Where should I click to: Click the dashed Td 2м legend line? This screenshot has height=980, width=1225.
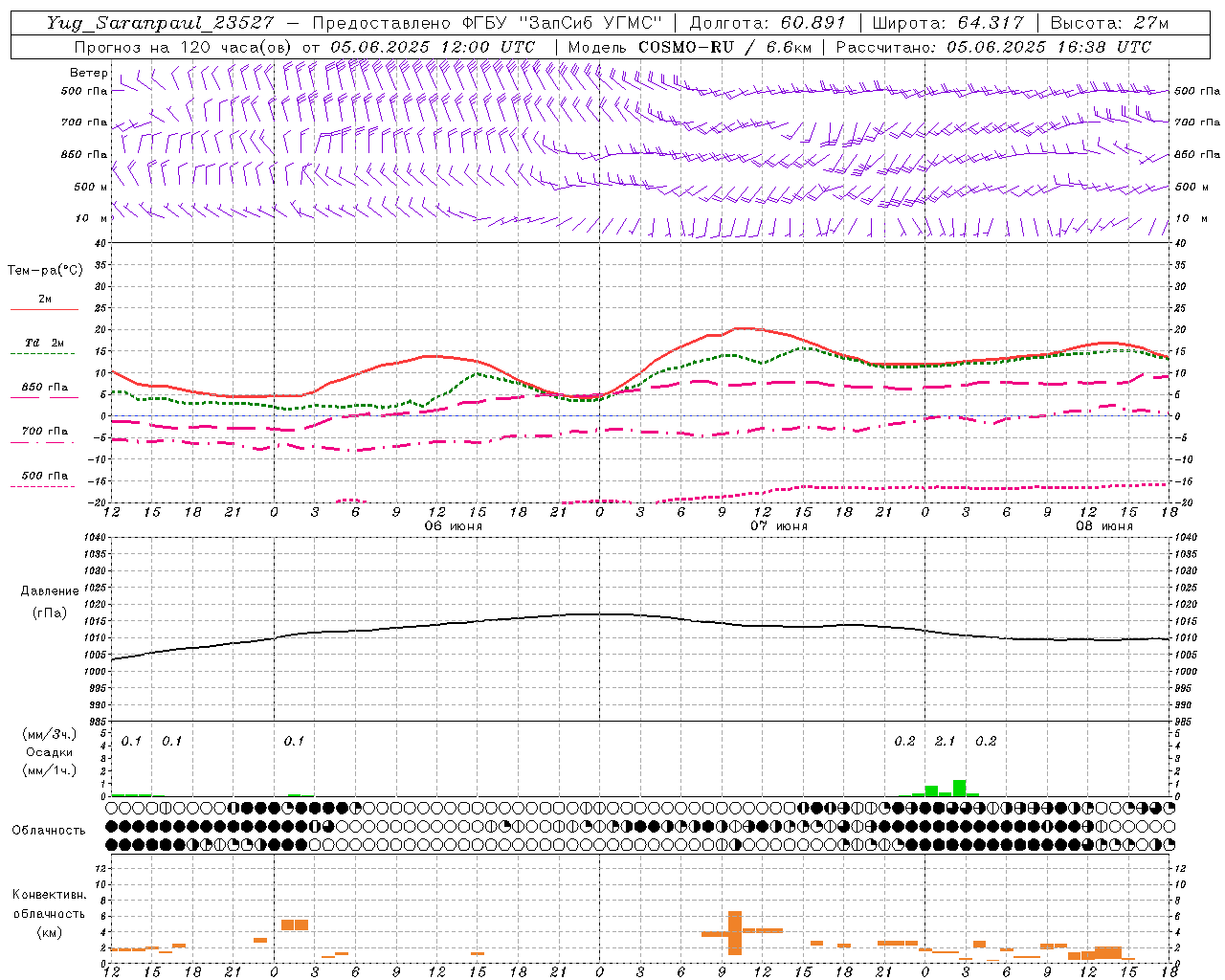pos(42,353)
